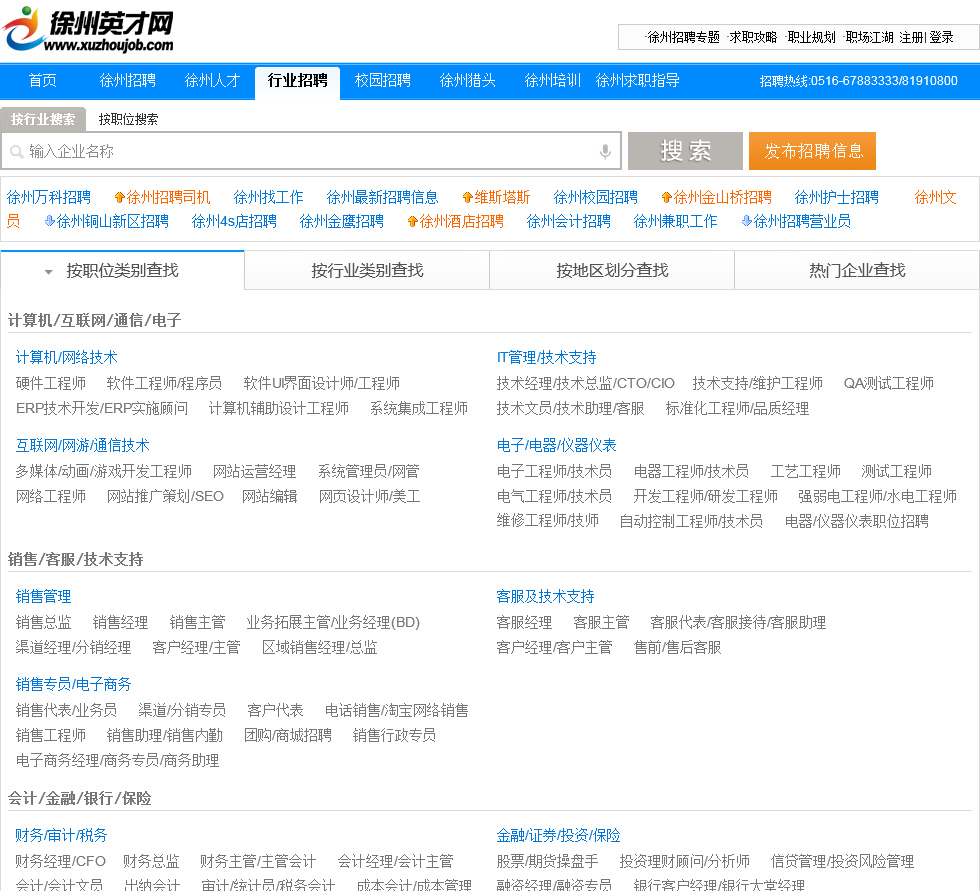Select the 行业招聘 nav tab
This screenshot has height=891, width=980.
(298, 81)
